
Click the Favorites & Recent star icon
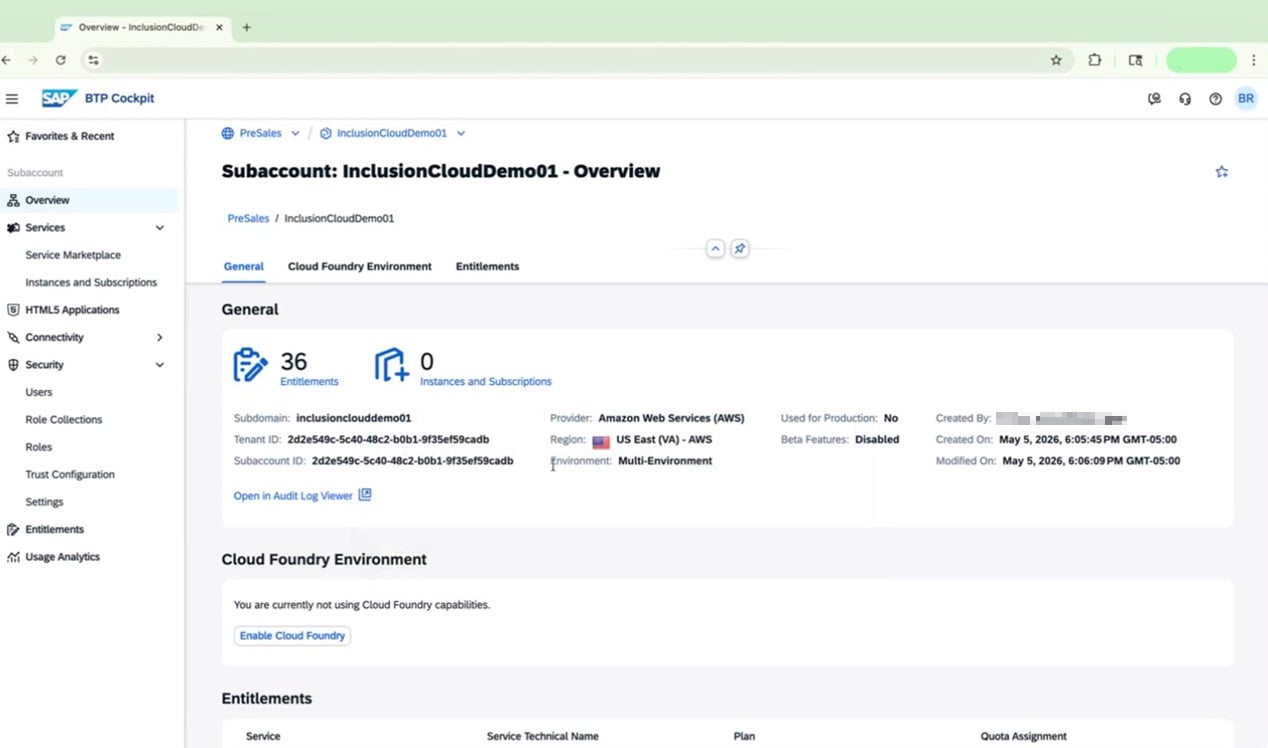tap(13, 136)
